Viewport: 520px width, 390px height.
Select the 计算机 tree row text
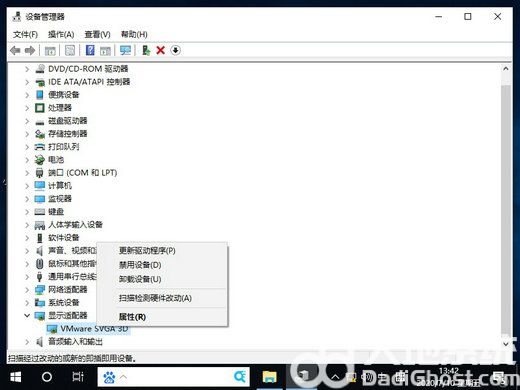pyautogui.click(x=60, y=186)
